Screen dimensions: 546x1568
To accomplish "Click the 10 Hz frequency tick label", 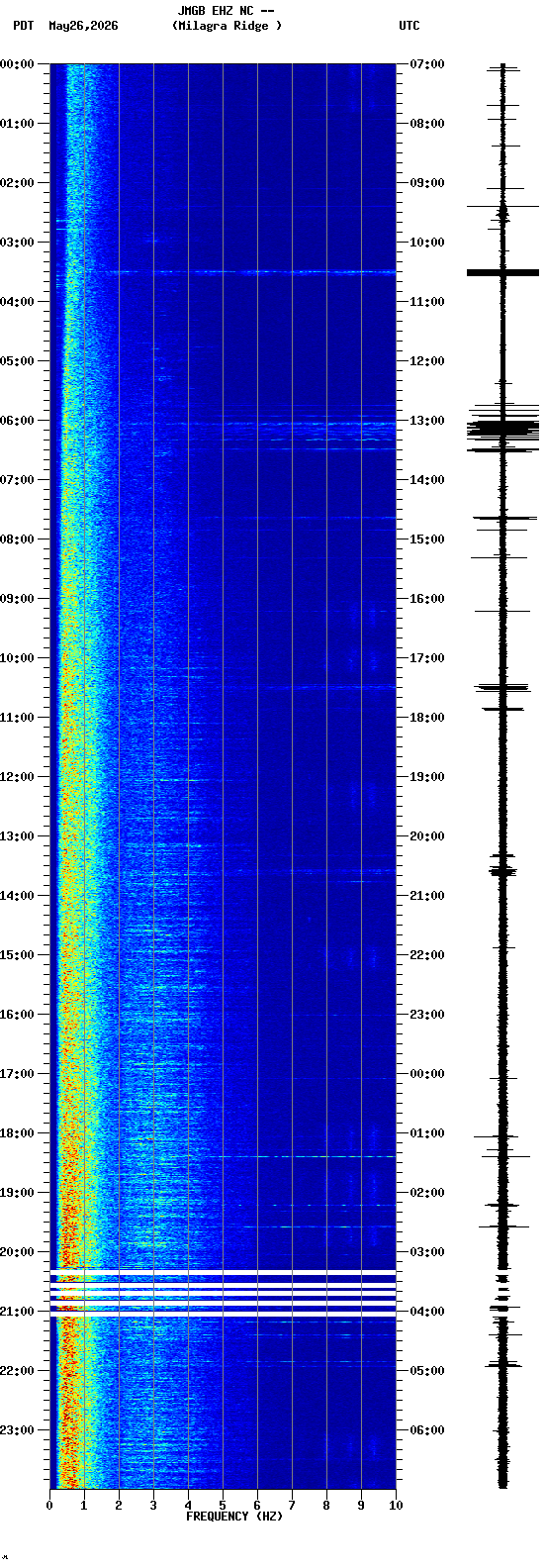I will [396, 1506].
